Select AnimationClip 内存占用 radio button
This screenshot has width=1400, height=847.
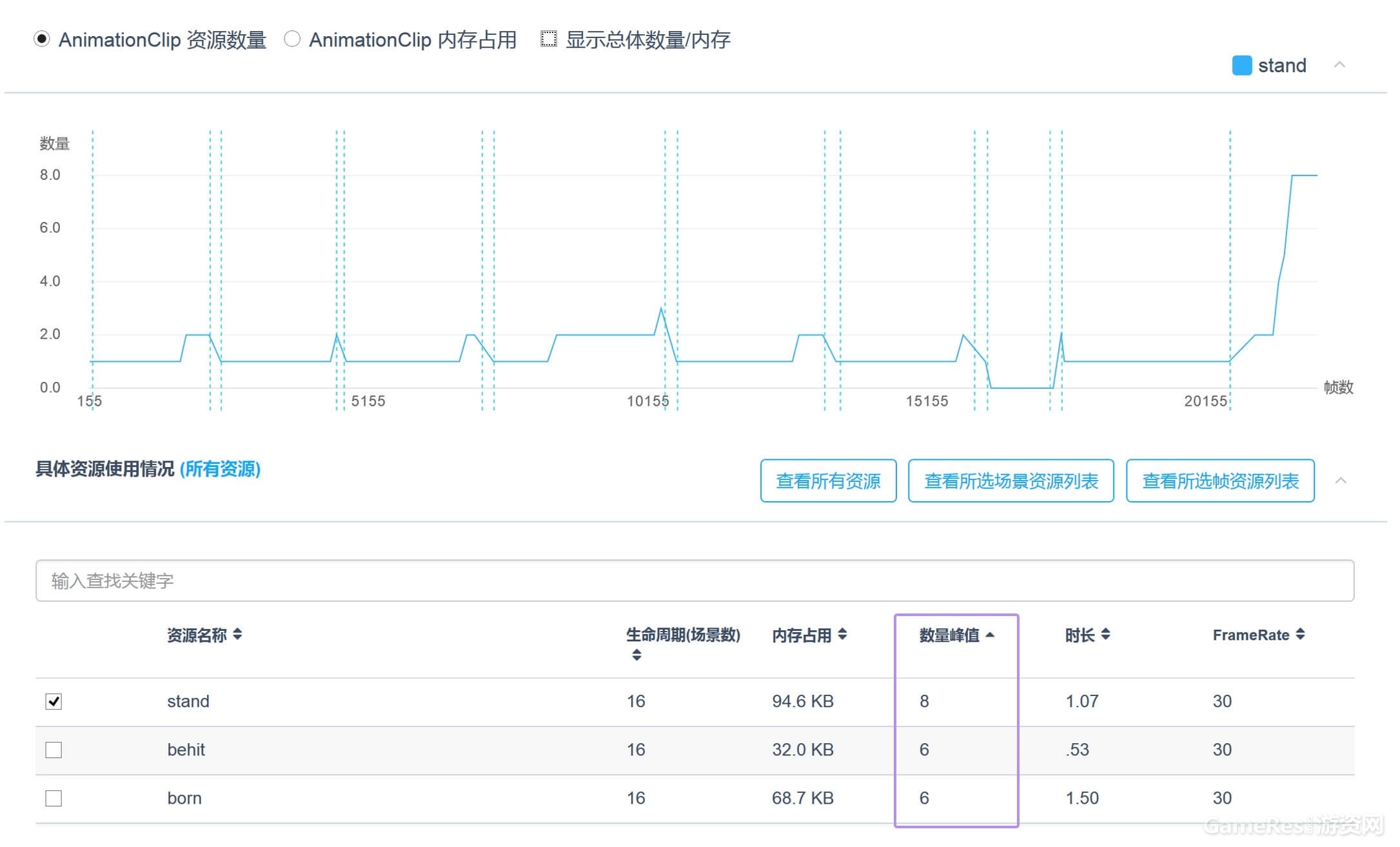292,39
